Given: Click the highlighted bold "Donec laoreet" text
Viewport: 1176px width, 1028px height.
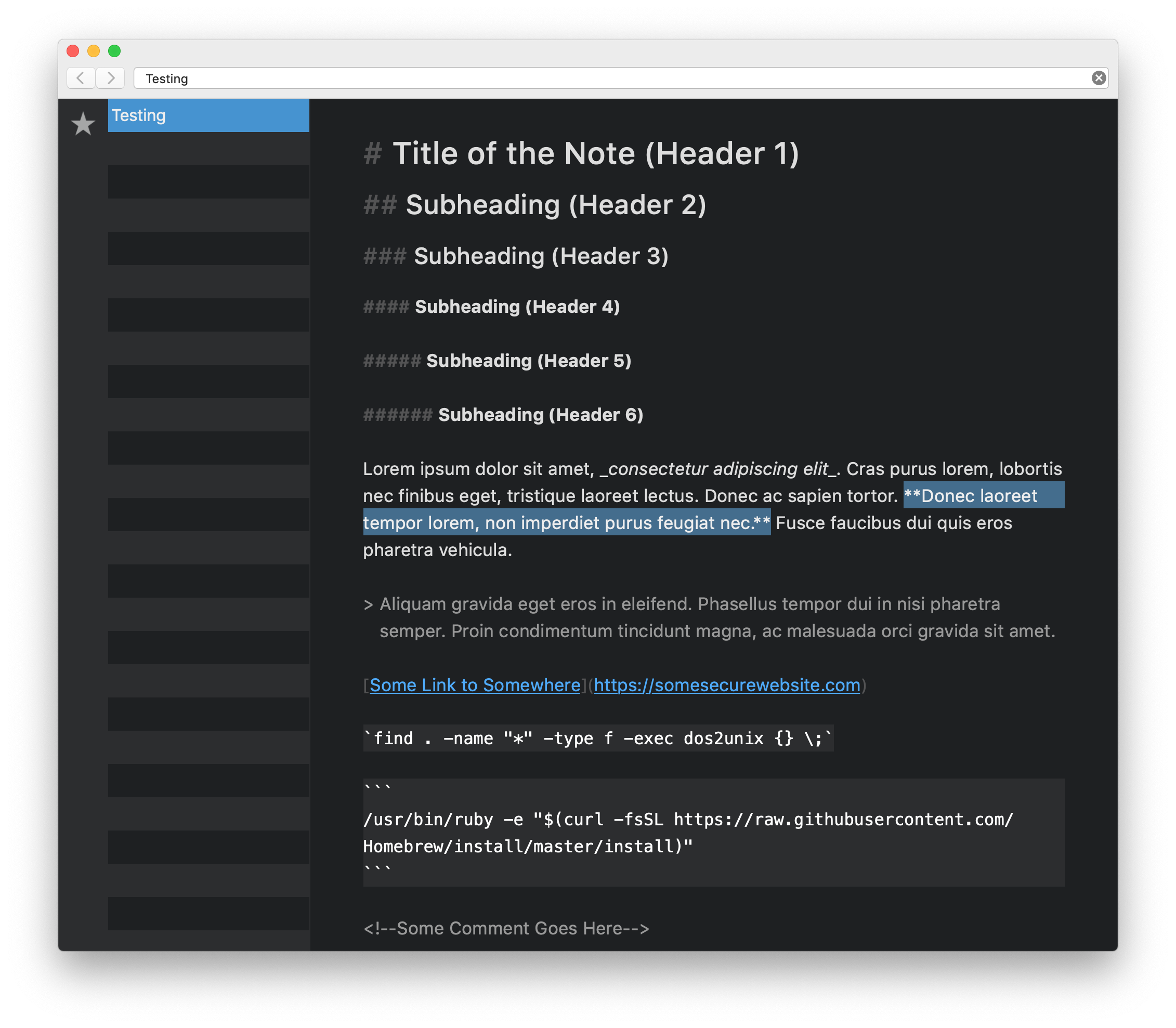Looking at the screenshot, I should coord(979,496).
